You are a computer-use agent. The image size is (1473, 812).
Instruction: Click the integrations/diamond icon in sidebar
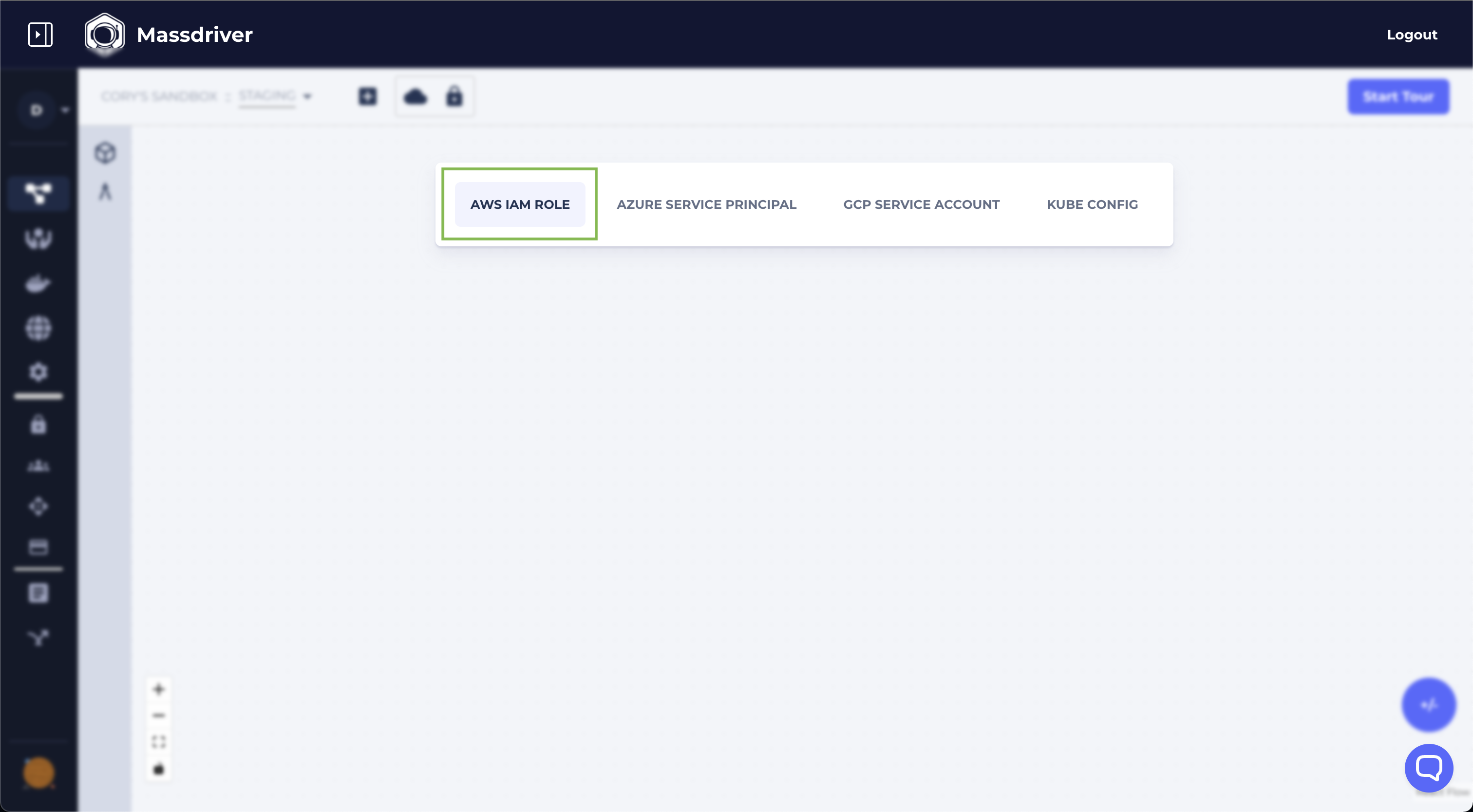point(39,506)
